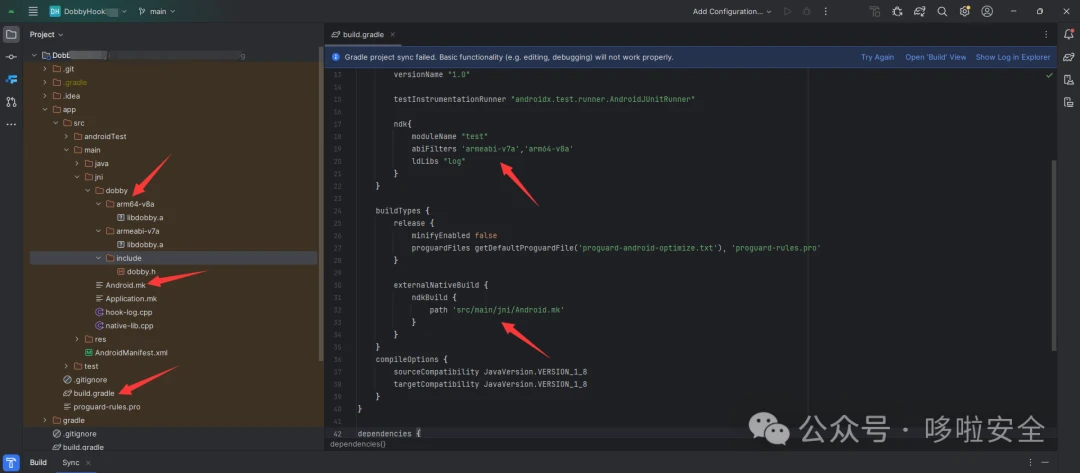1080x473 pixels.
Task: Open the main menu hamburger icon
Action: click(x=33, y=11)
